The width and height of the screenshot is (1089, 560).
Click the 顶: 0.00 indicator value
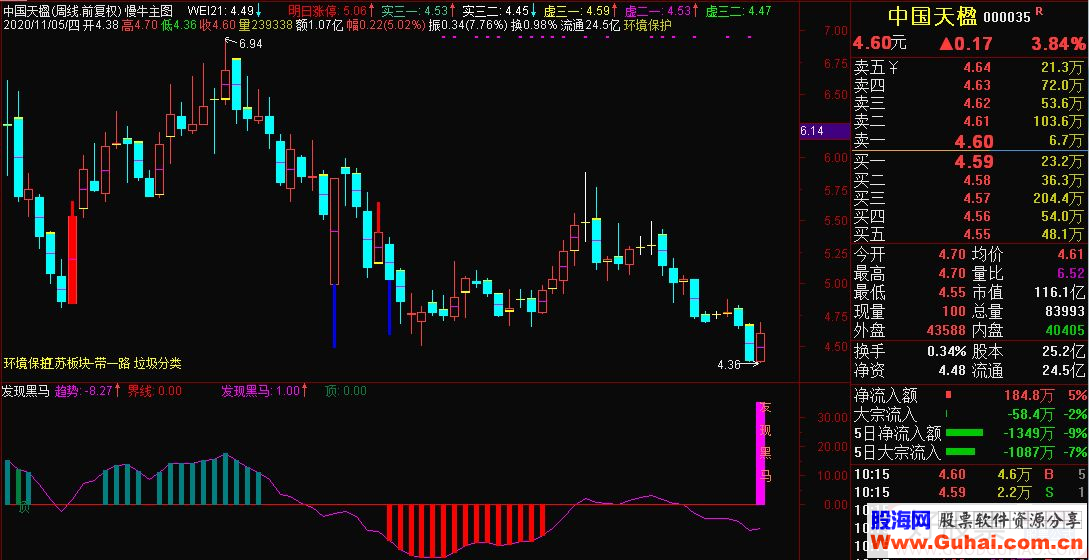345,390
